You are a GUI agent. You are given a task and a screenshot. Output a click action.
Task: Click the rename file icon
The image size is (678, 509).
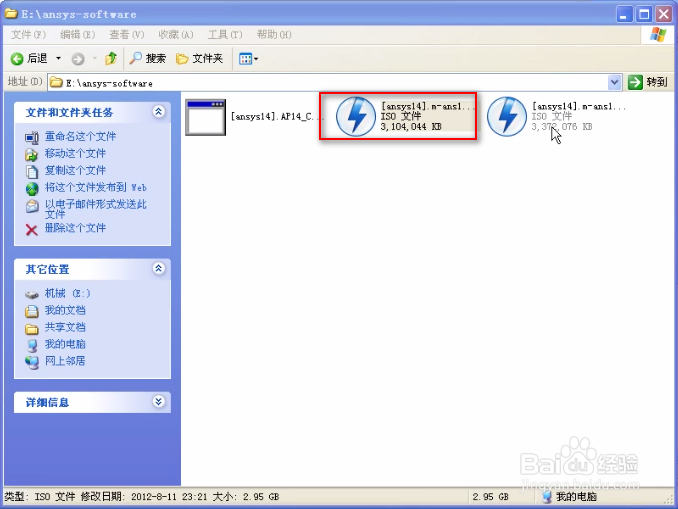(32, 138)
